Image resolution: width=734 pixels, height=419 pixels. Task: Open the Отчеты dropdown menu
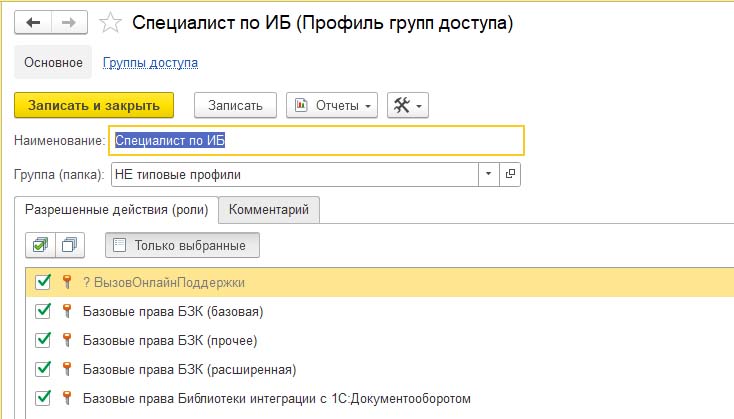332,106
